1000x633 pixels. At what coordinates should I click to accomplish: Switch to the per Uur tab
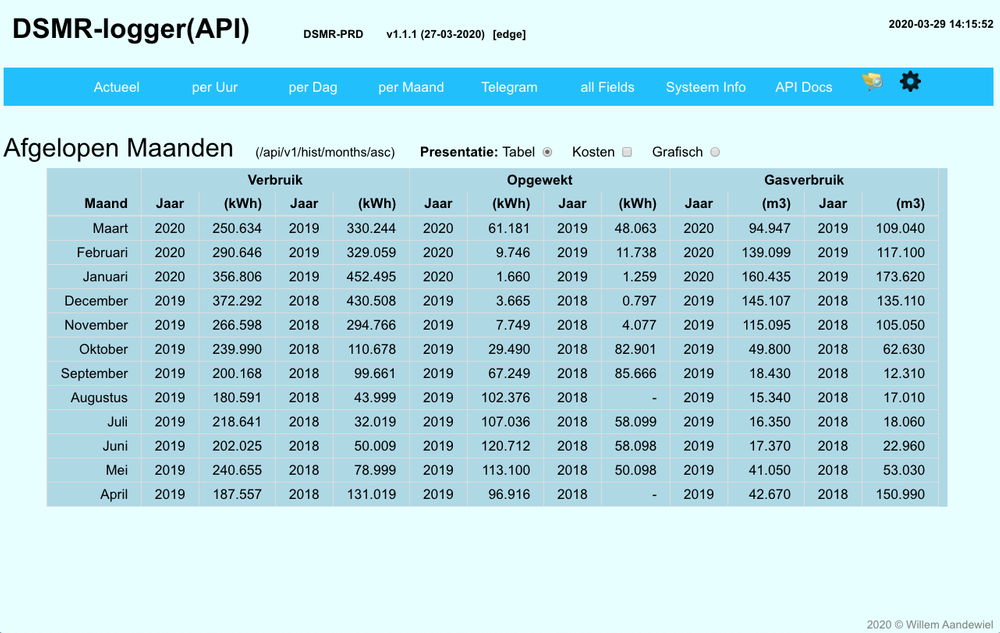point(215,87)
